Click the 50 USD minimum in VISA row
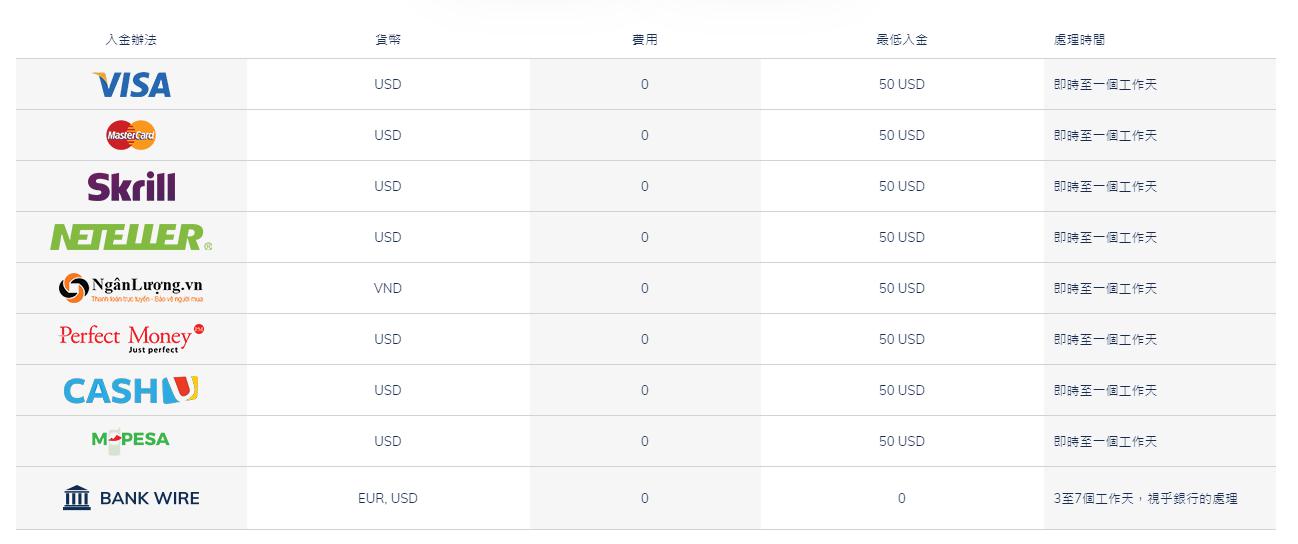Image resolution: width=1298 pixels, height=544 pixels. (x=902, y=84)
